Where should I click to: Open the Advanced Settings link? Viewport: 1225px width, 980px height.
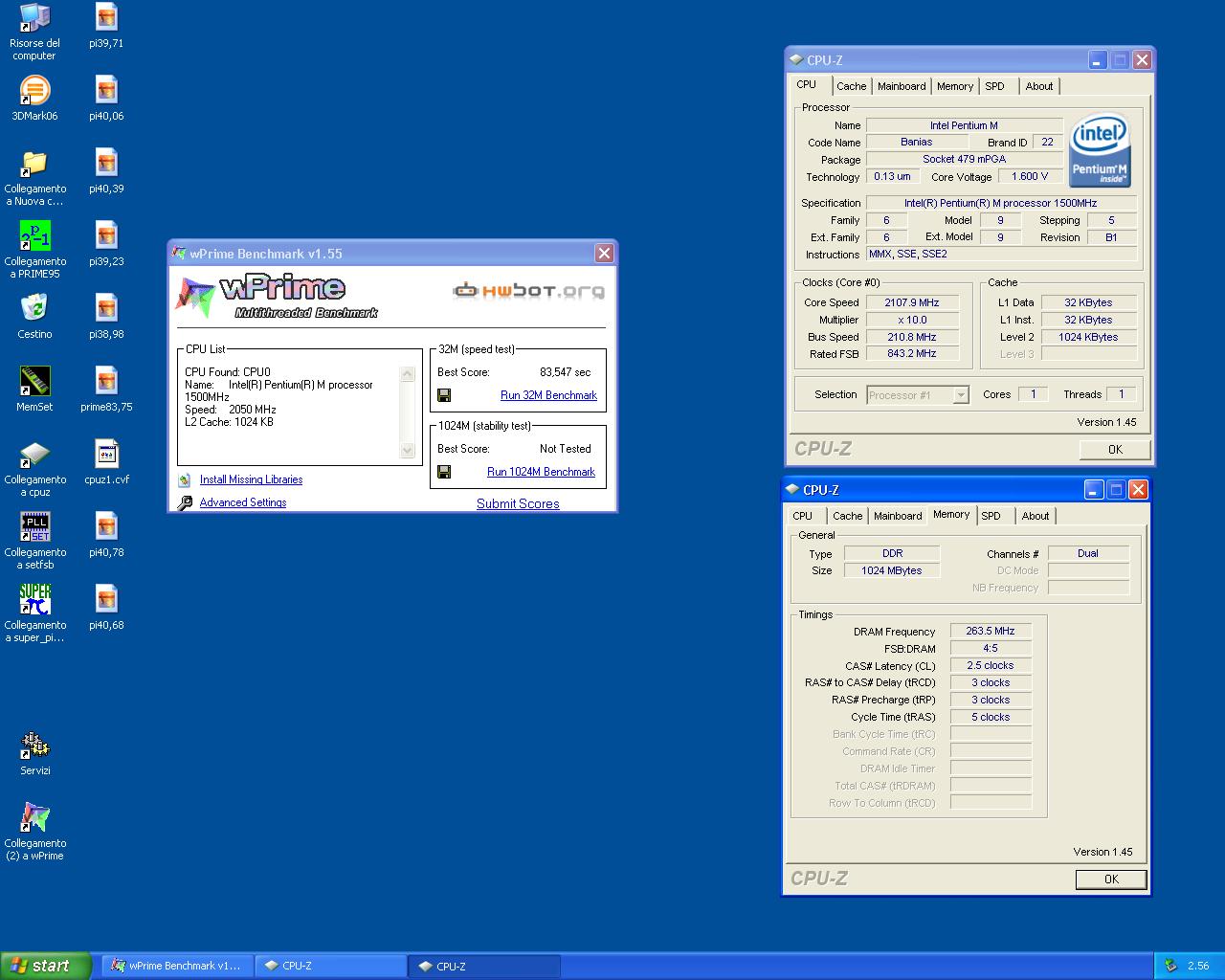243,502
